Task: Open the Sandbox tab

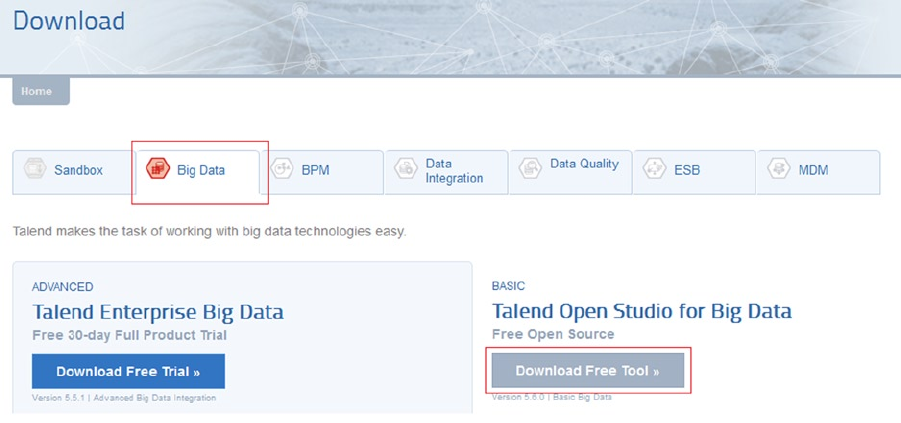Action: 72,172
